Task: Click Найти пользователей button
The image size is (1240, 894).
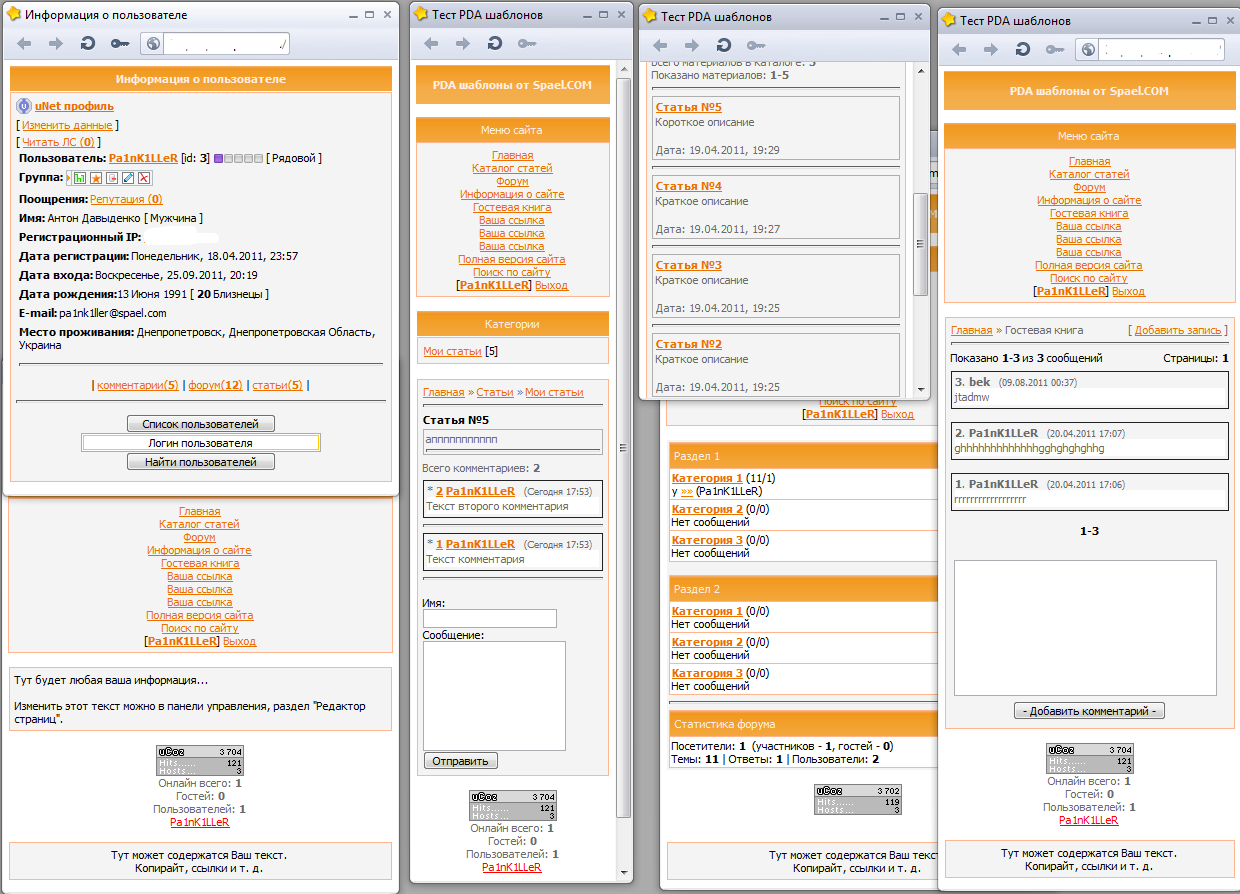Action: point(200,462)
